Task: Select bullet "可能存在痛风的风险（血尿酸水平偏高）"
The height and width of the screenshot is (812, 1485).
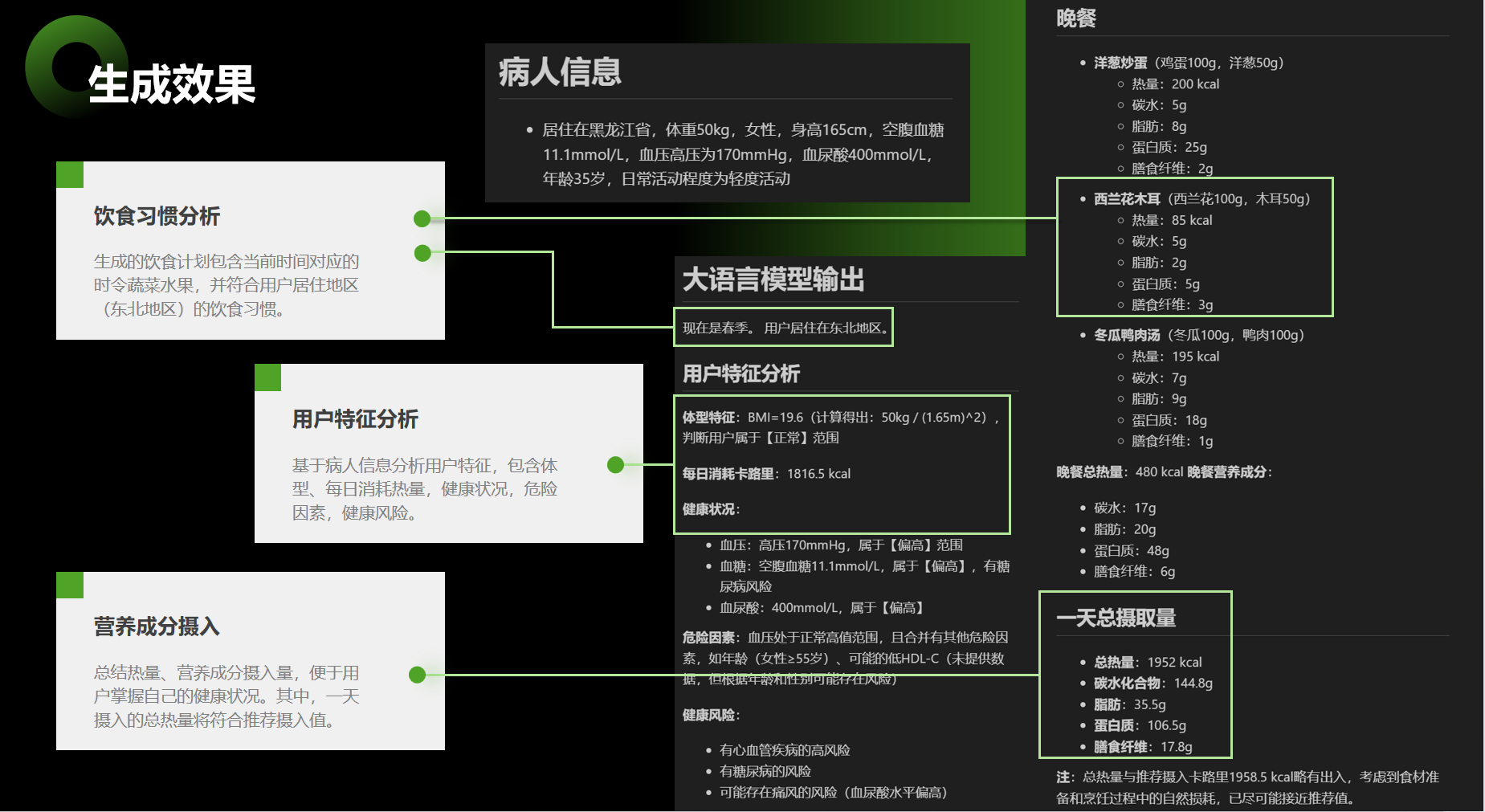Action: point(836,793)
